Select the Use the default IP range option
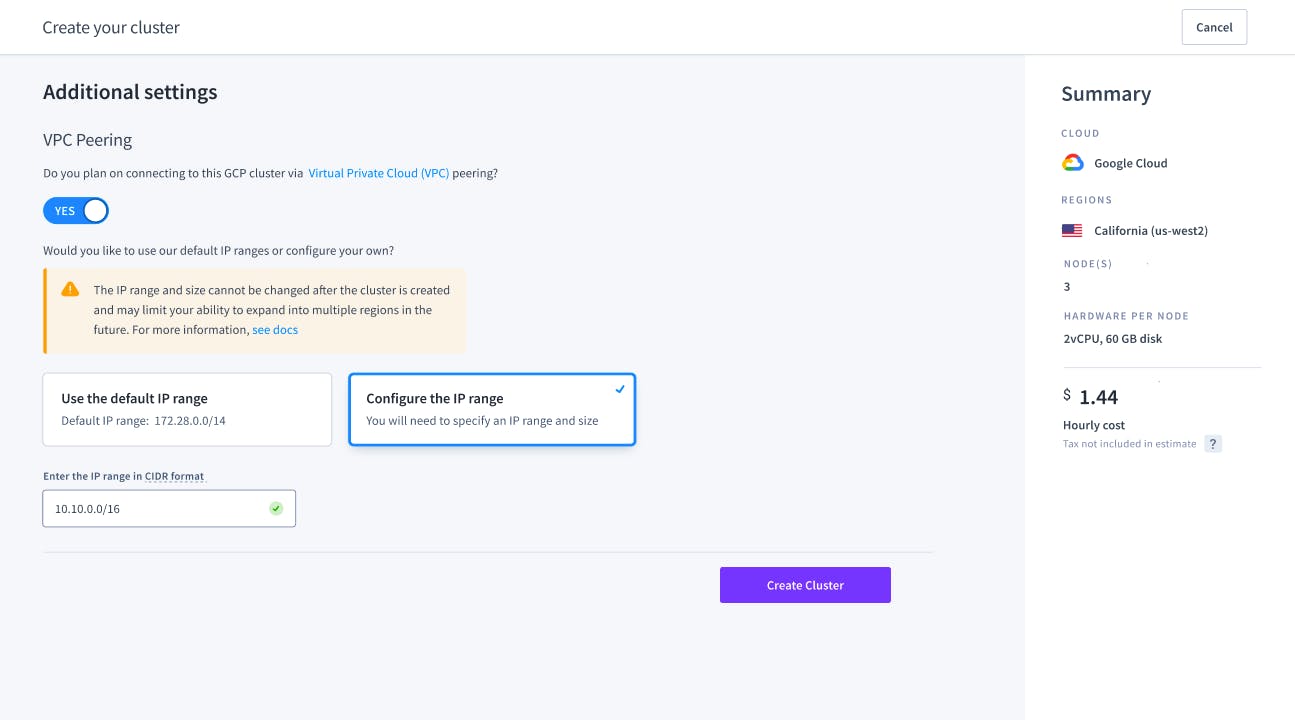Image resolution: width=1295 pixels, height=720 pixels. click(x=187, y=409)
